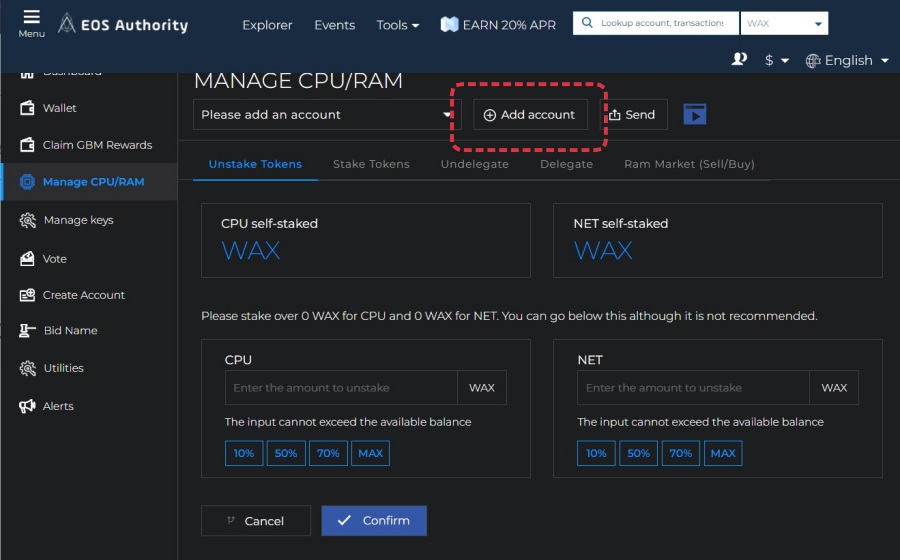Click the Vote ballot icon

27,259
